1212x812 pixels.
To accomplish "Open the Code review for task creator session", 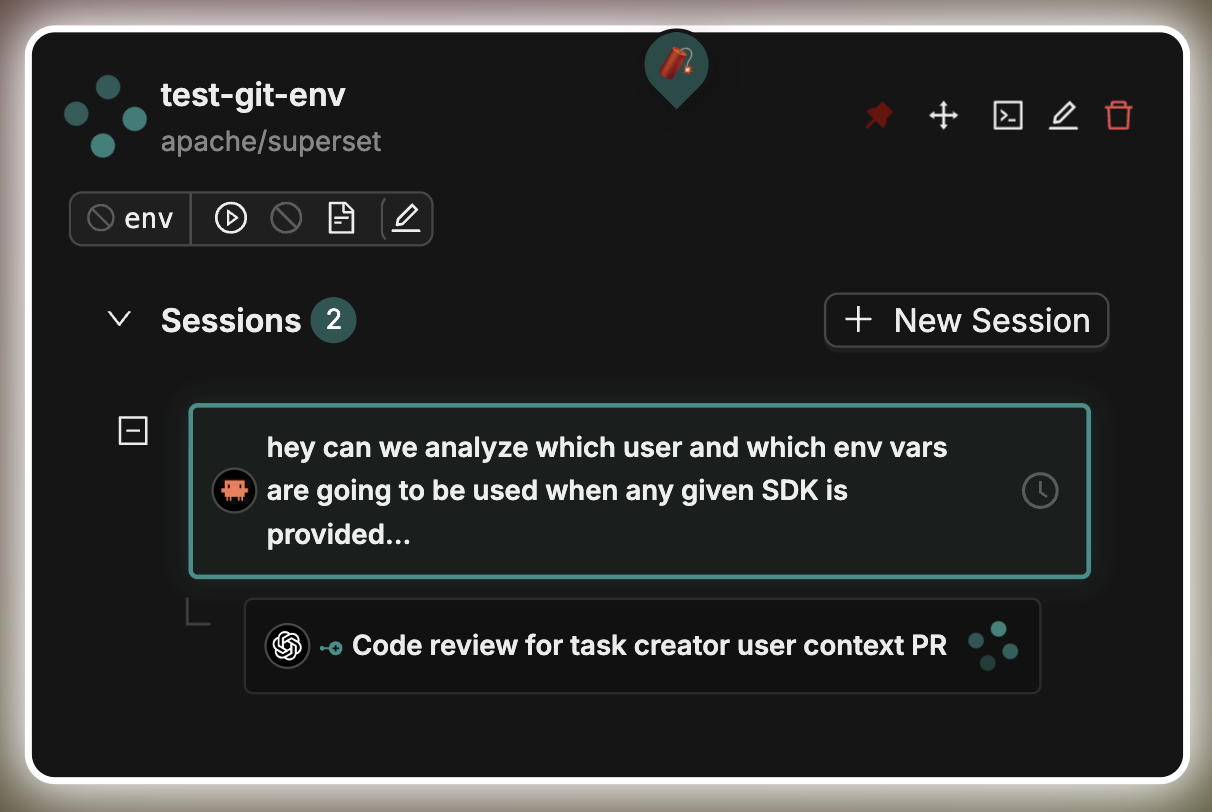I will pyautogui.click(x=649, y=645).
